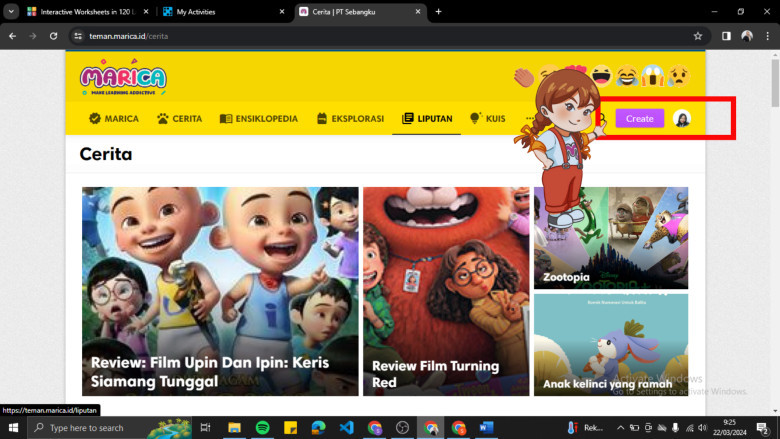Reload the page
780x439 pixels.
tap(53, 36)
